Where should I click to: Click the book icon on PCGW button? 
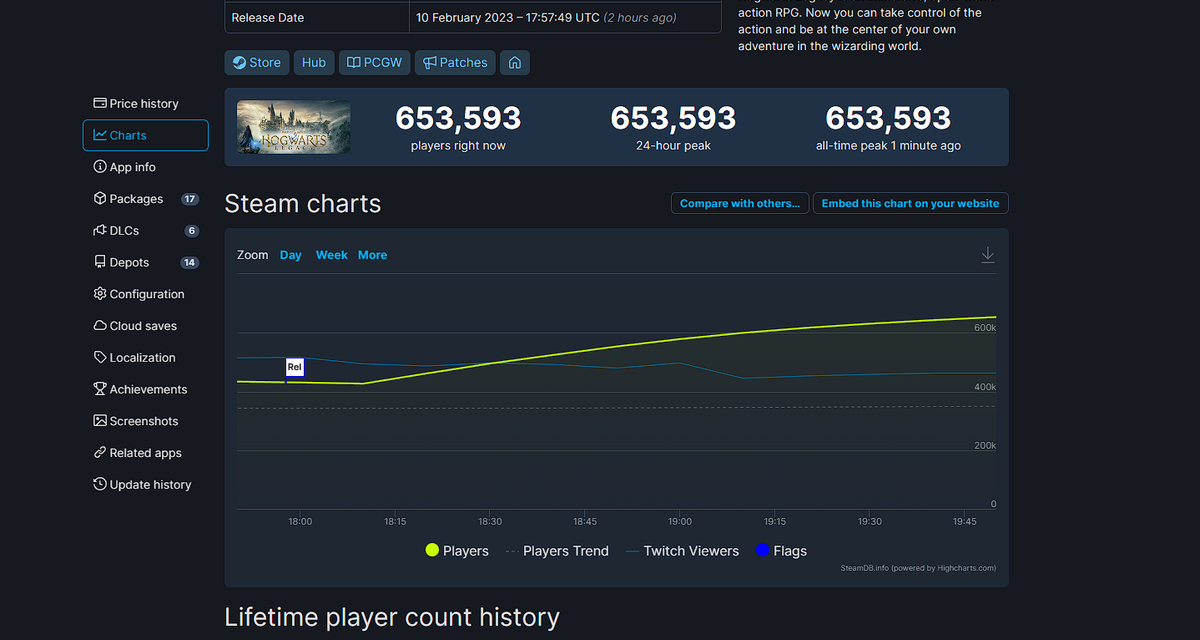click(x=354, y=62)
